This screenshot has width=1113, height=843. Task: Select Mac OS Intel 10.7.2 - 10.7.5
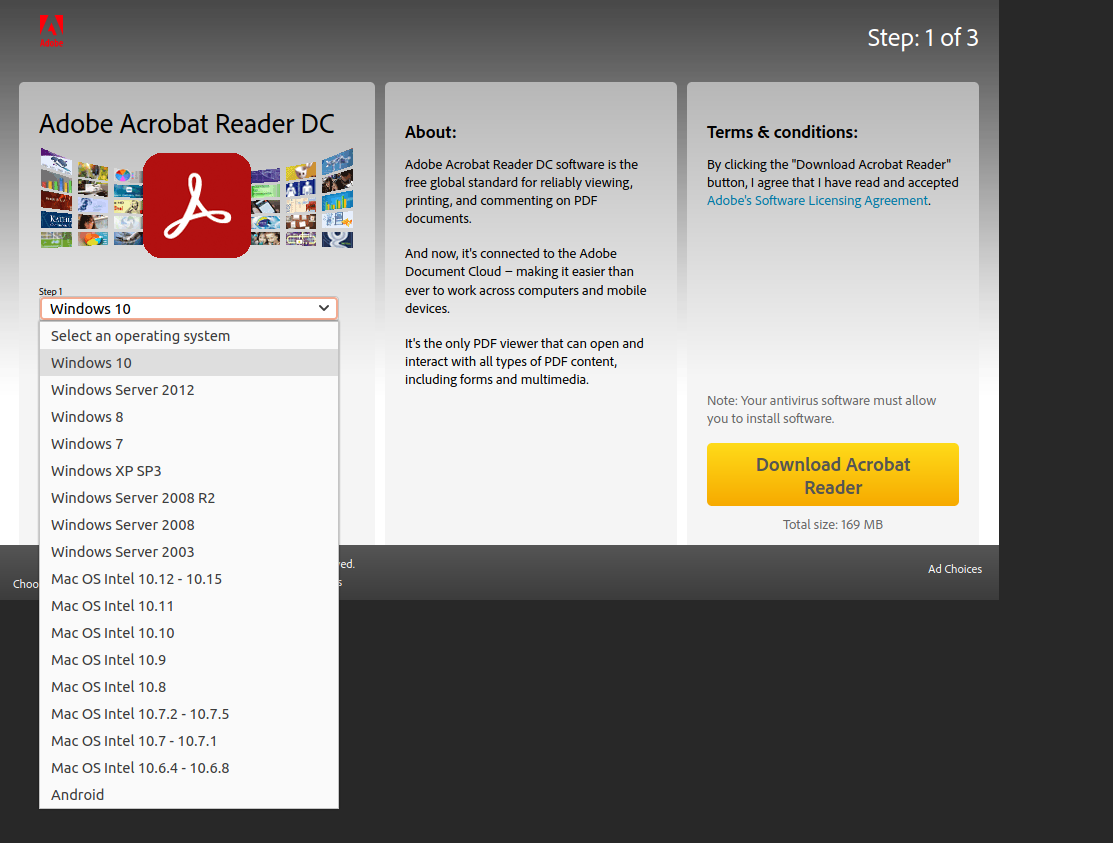click(x=189, y=713)
